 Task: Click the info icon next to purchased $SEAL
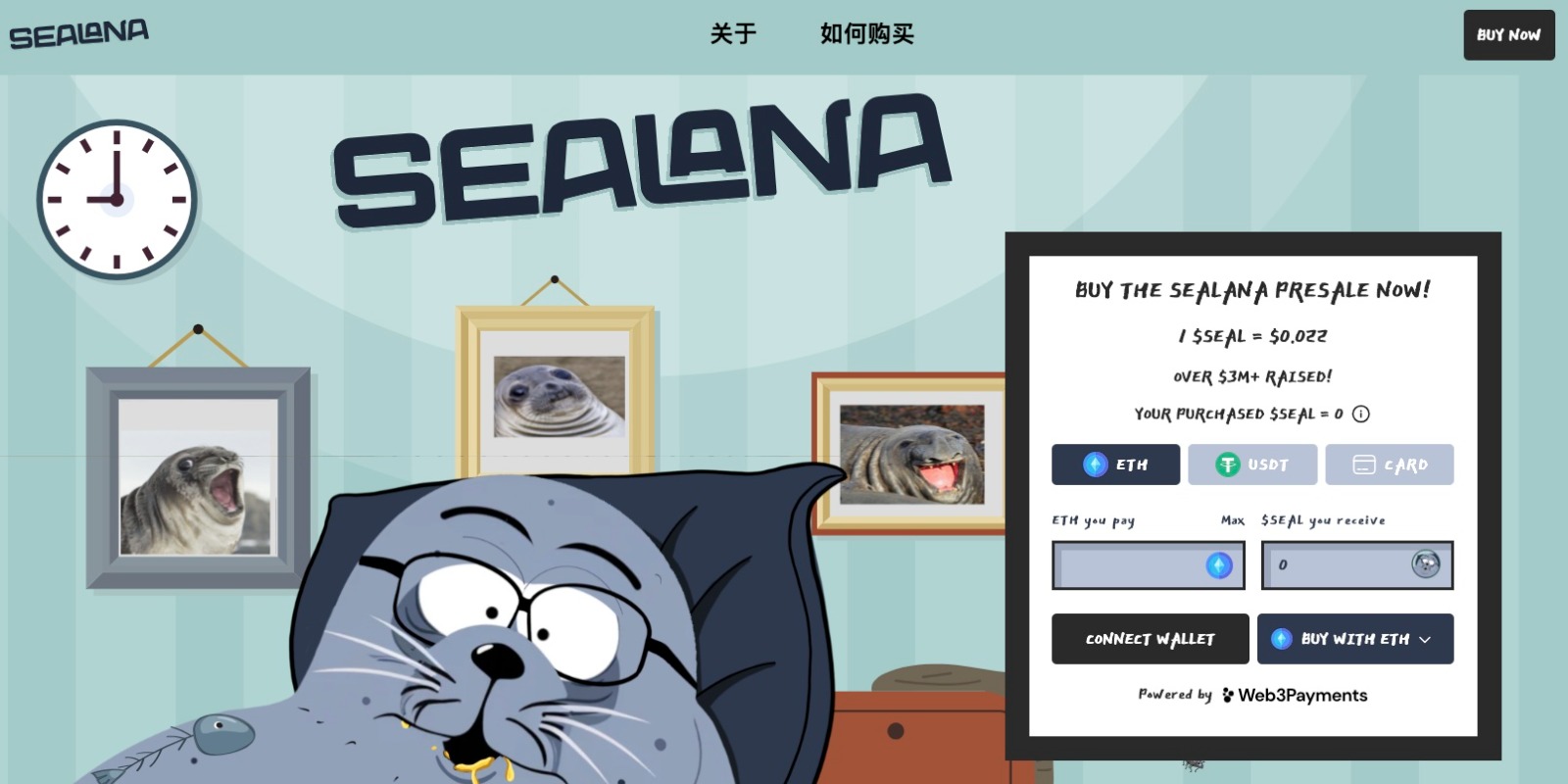point(1361,415)
